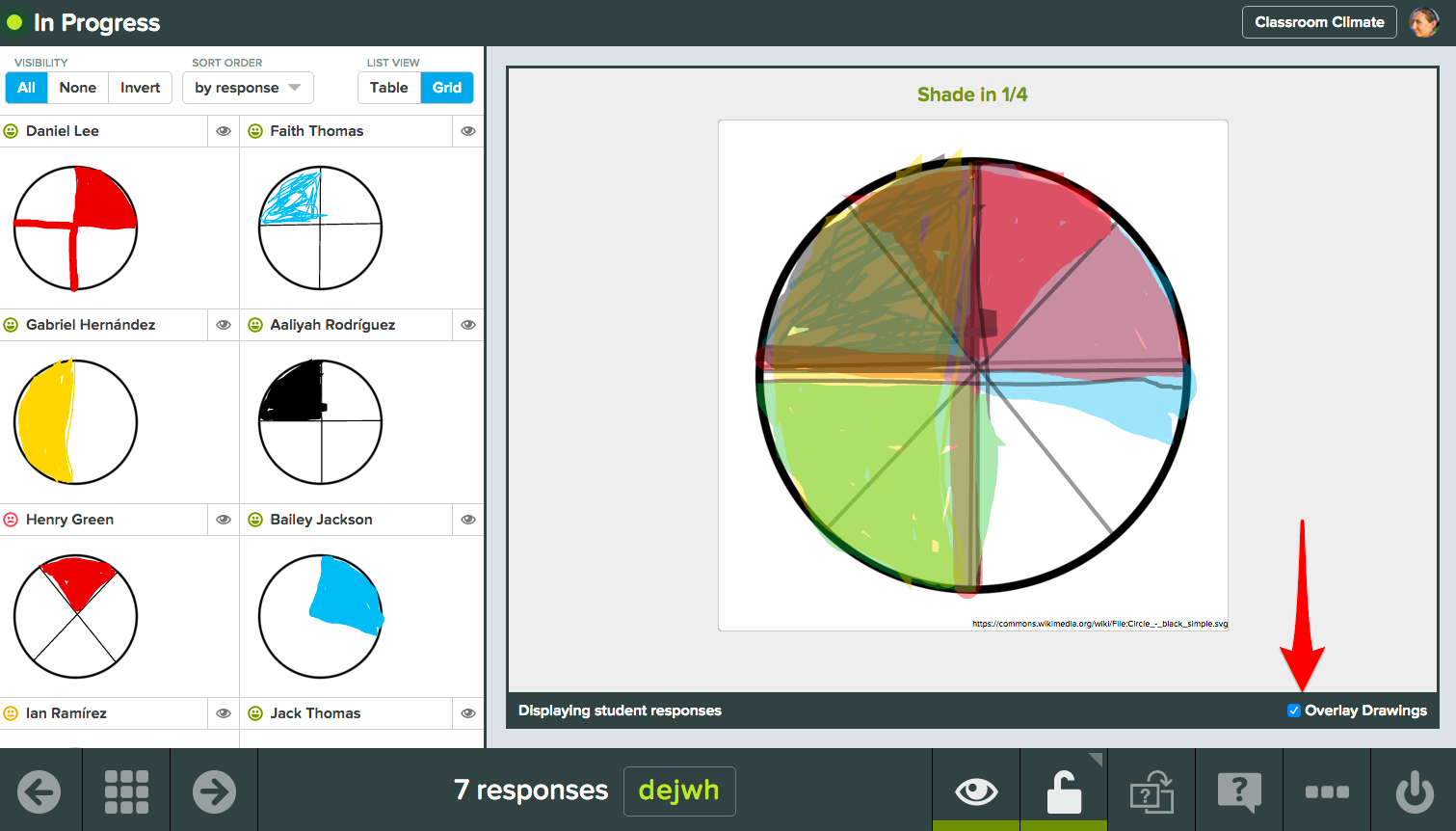The image size is (1456, 831).
Task: Open the sort order dropdown showing by response
Action: tap(248, 87)
